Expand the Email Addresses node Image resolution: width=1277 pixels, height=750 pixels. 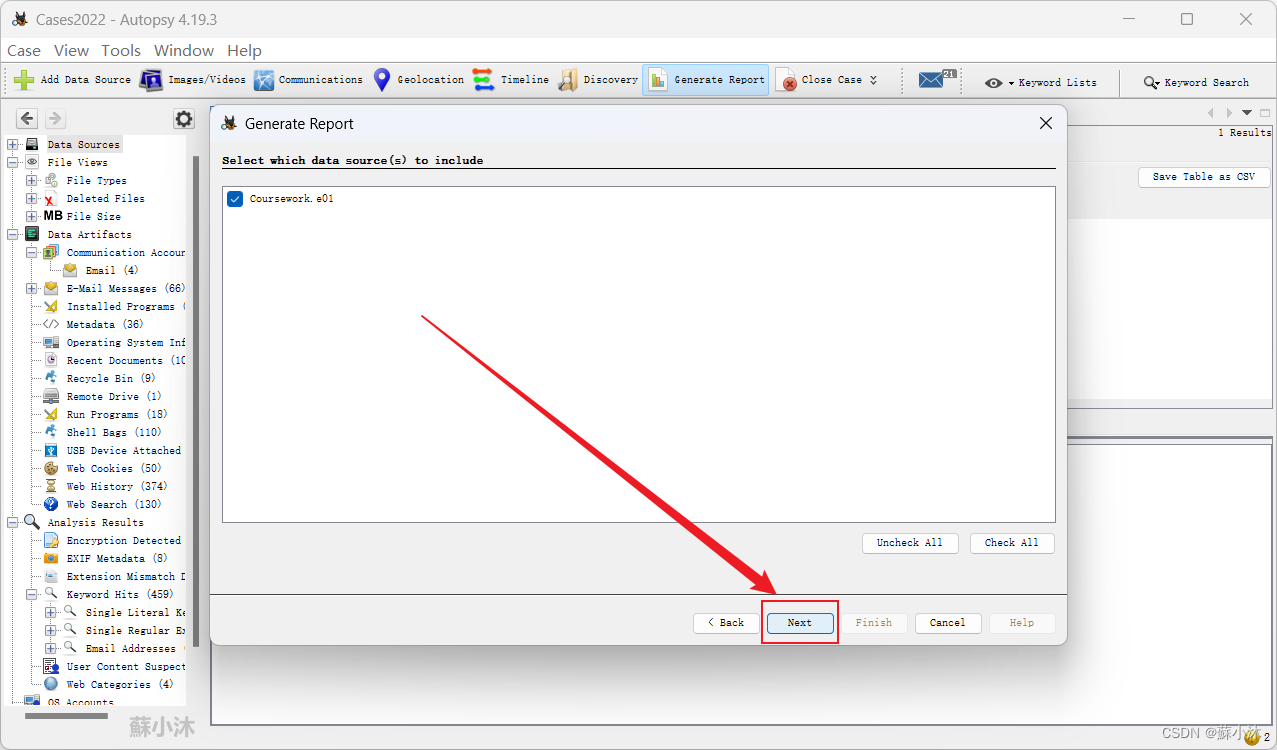[x=51, y=649]
